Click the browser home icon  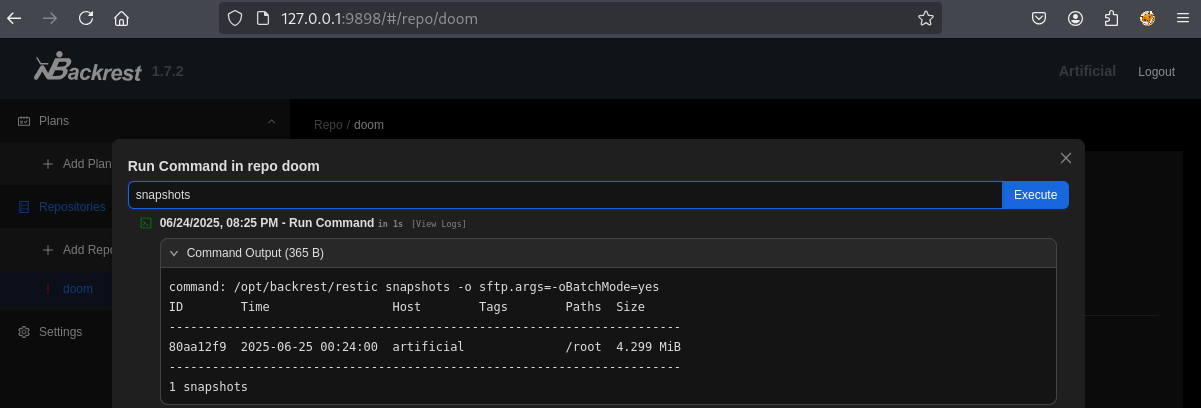[x=121, y=18]
